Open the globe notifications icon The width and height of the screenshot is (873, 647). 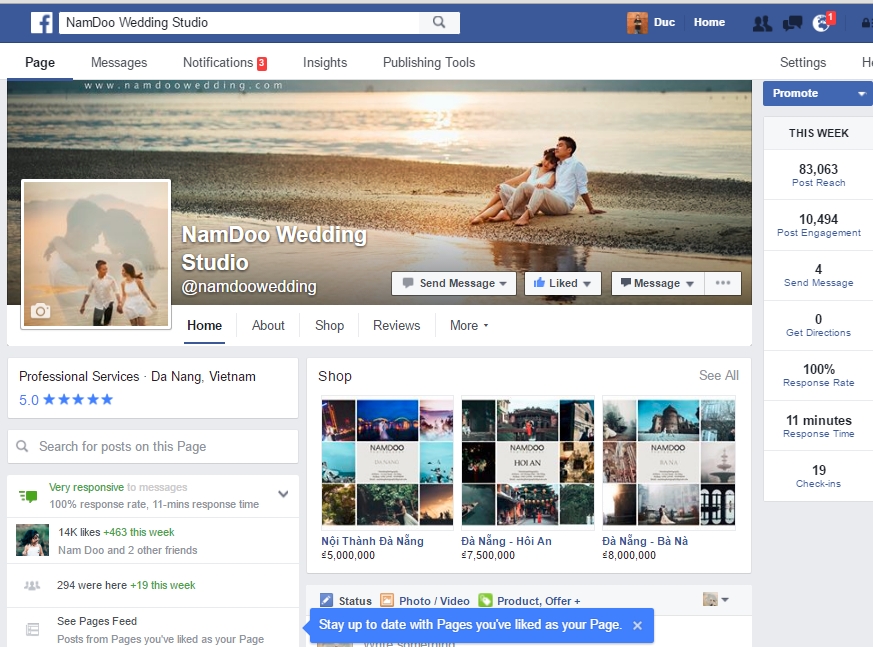(821, 23)
